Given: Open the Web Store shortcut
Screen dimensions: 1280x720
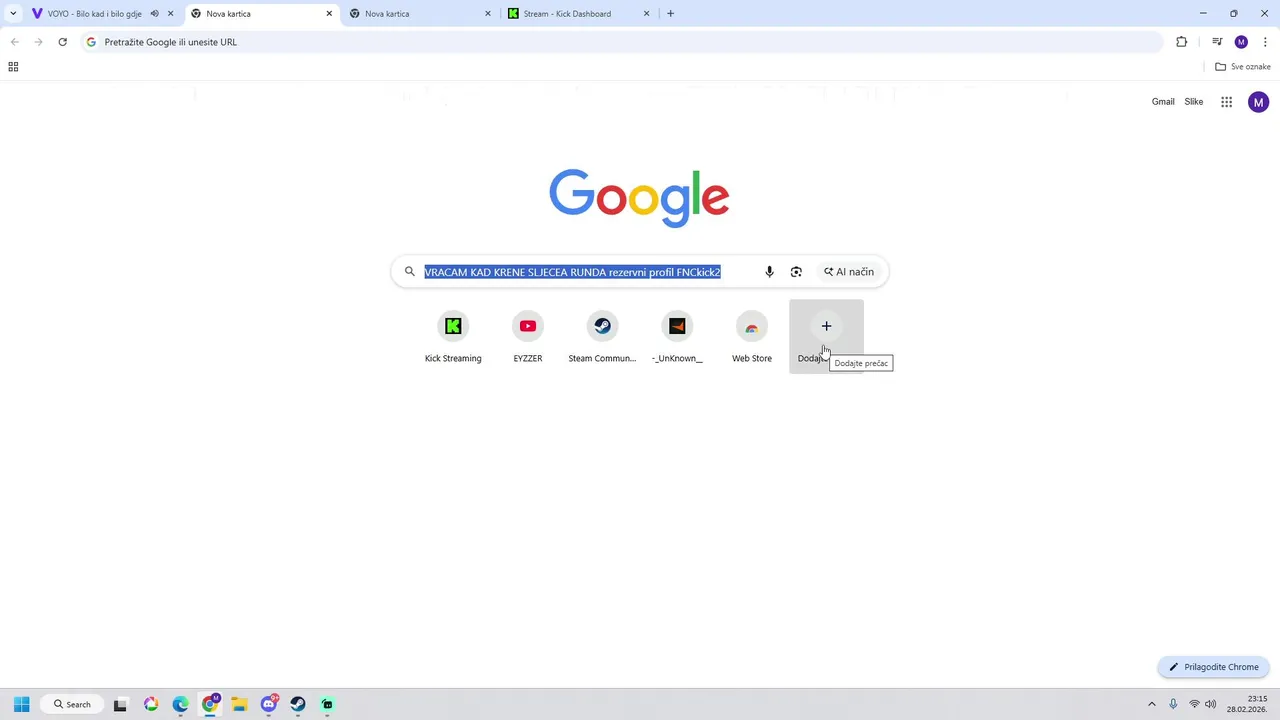Looking at the screenshot, I should [x=752, y=337].
